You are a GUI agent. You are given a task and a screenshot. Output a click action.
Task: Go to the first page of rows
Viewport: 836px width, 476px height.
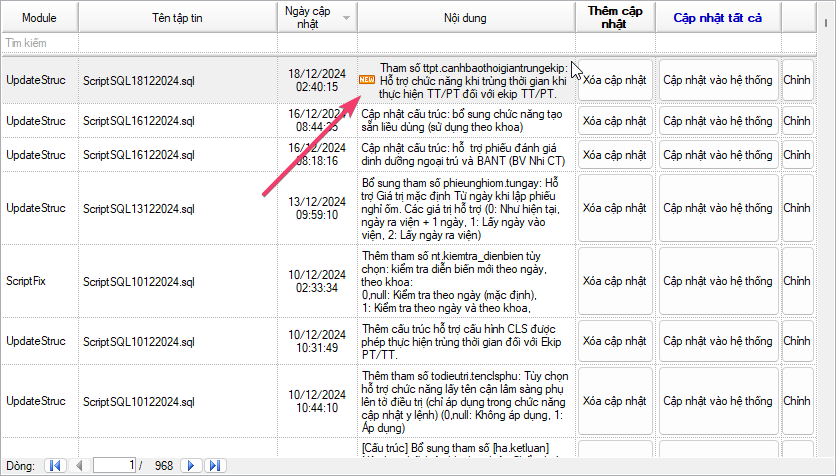[x=55, y=465]
